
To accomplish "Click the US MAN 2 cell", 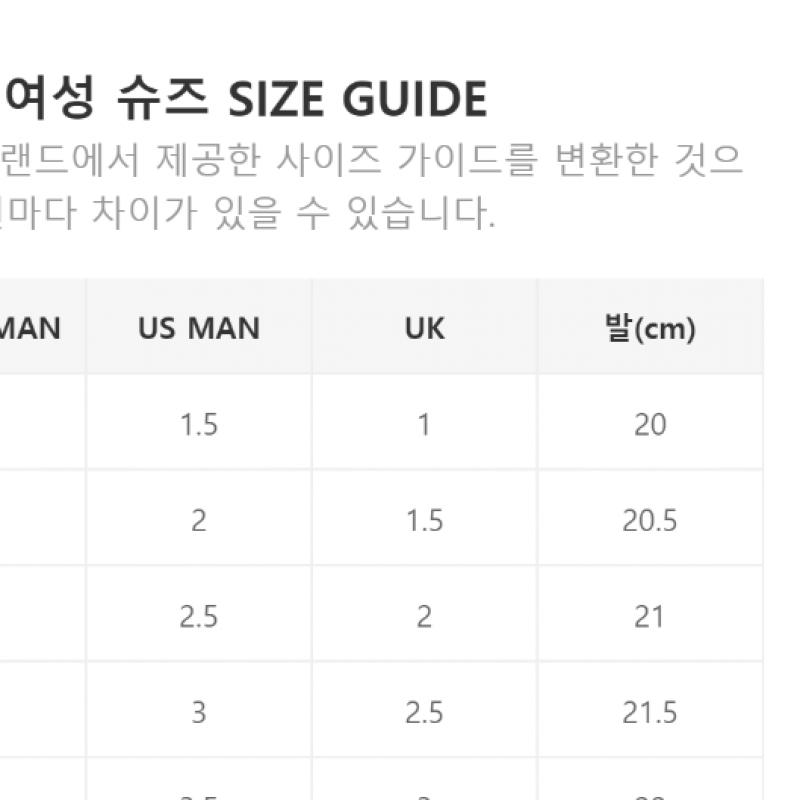I will click(199, 520).
